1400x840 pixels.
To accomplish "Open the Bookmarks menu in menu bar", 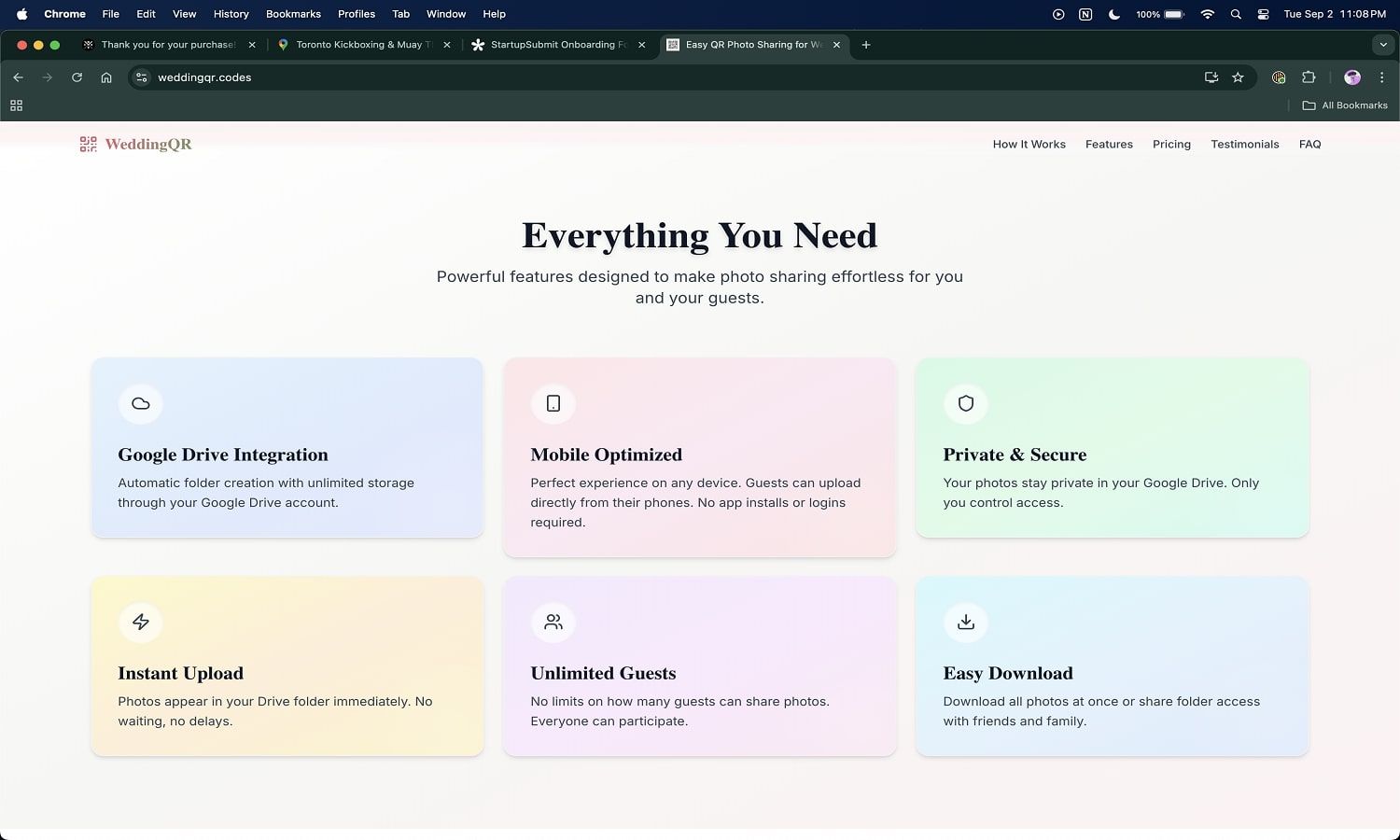I will tap(293, 14).
